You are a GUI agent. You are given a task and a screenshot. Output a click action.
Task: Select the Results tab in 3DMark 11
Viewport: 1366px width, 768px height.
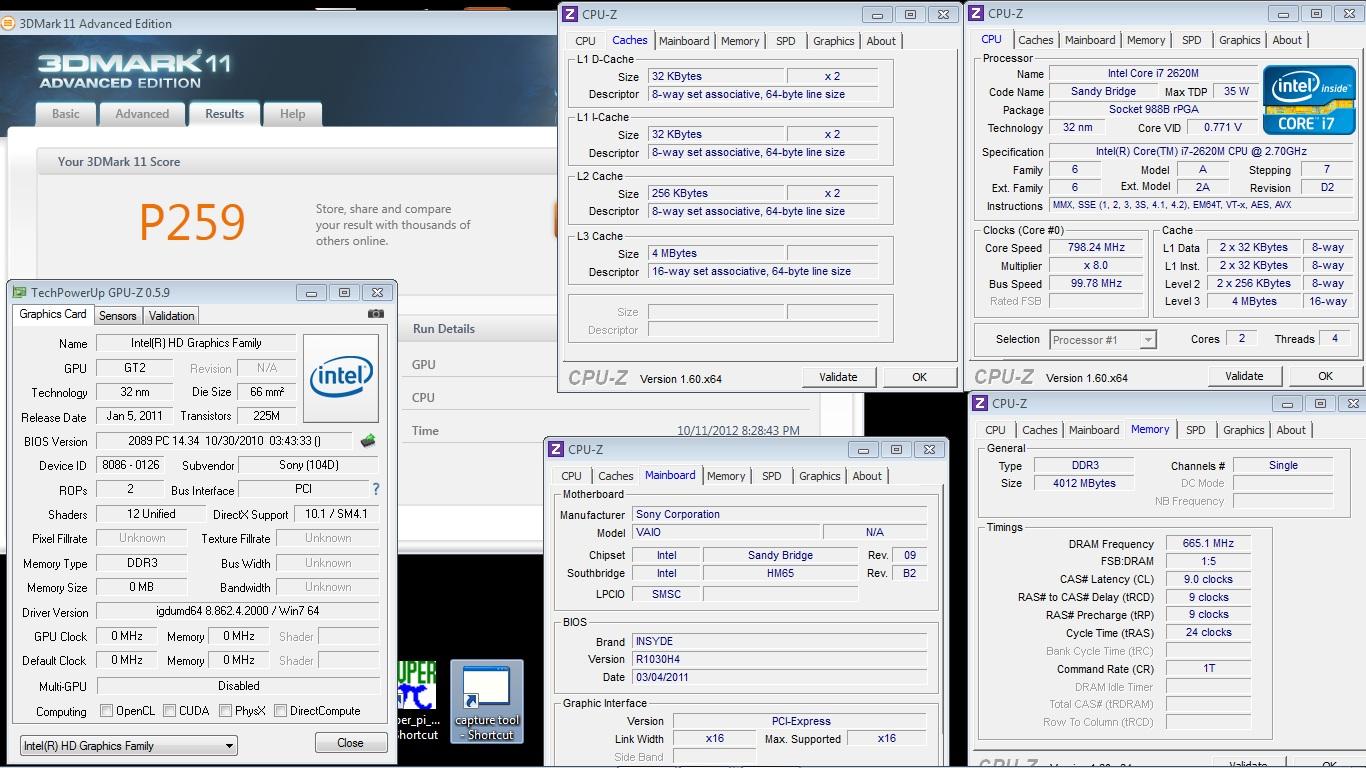click(x=224, y=113)
